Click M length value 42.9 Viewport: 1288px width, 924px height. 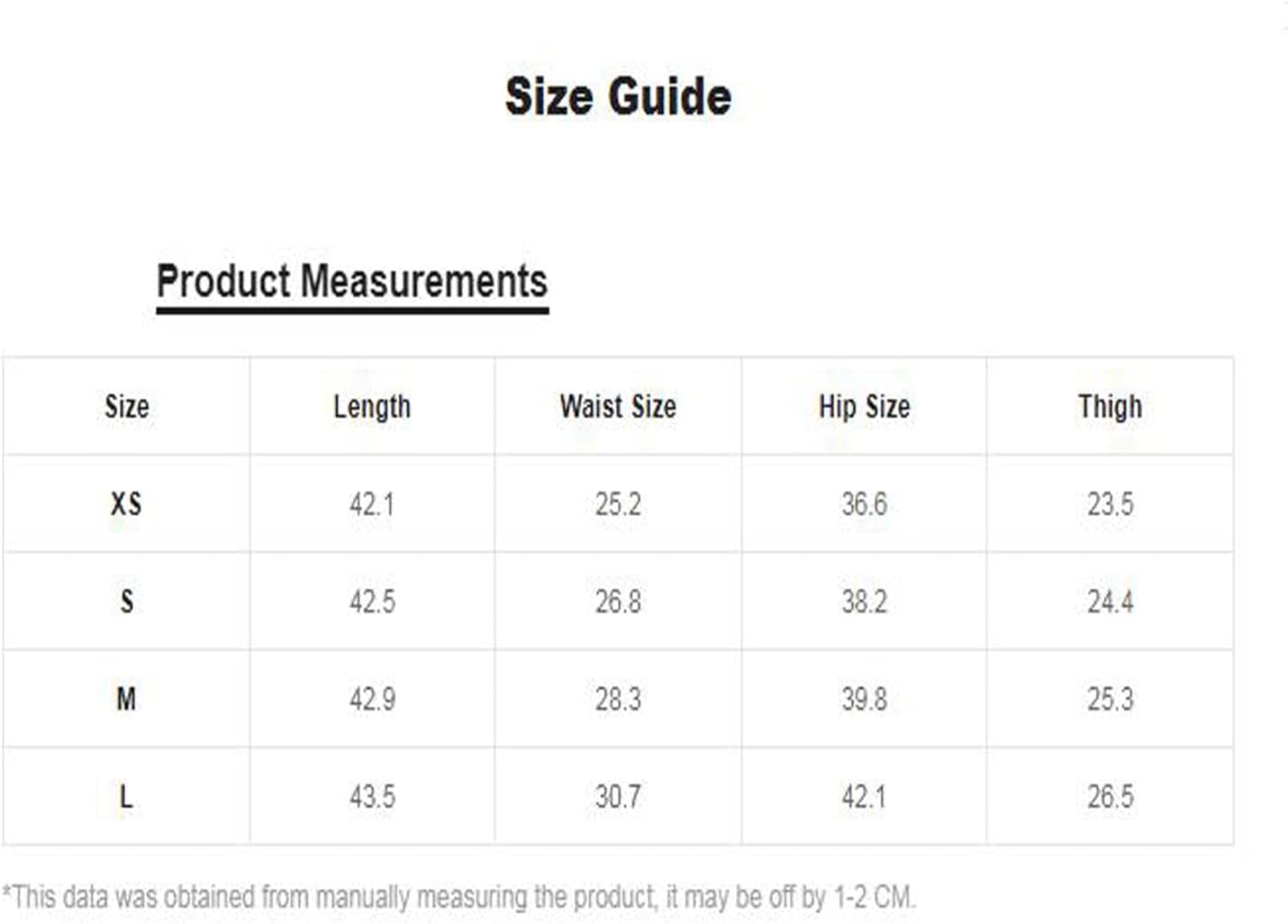click(372, 699)
